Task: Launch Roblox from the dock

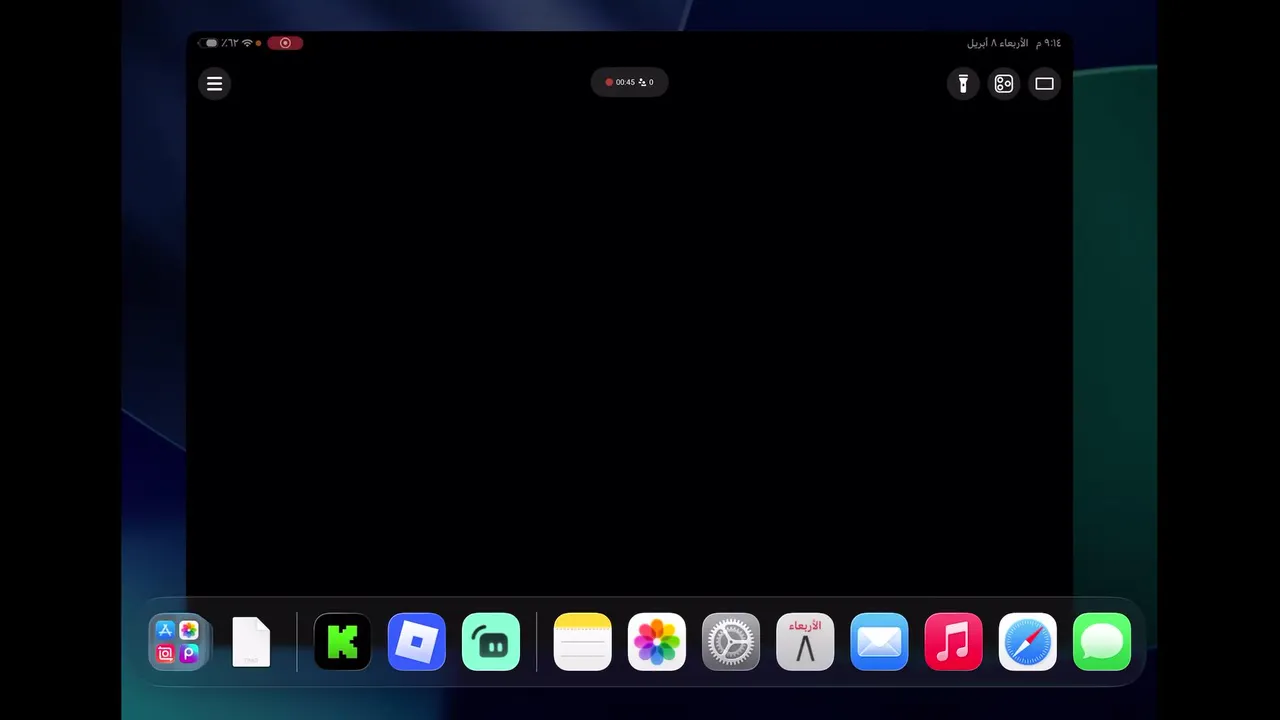Action: pyautogui.click(x=416, y=642)
